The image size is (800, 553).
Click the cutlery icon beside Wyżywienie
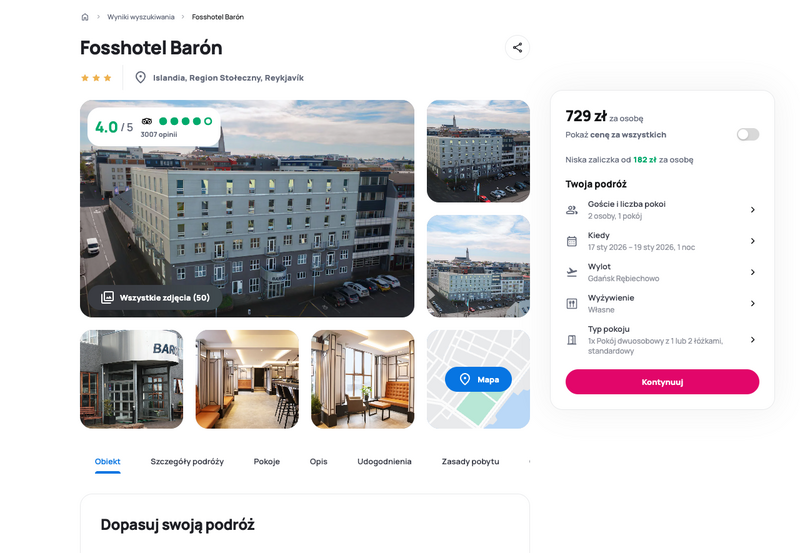click(572, 304)
